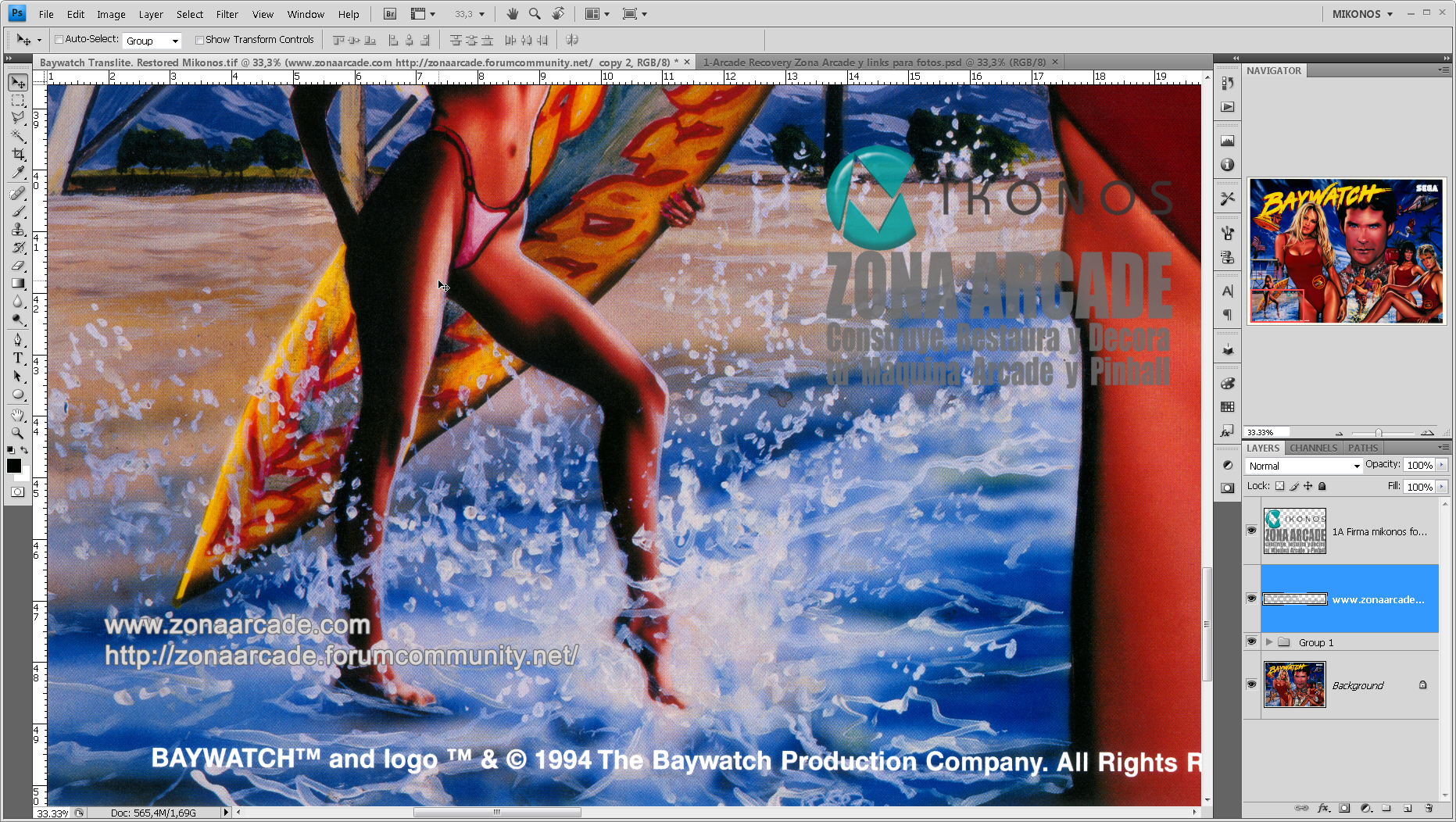Hide the Background layer visibility eye
The width and height of the screenshot is (1456, 822).
pos(1251,684)
